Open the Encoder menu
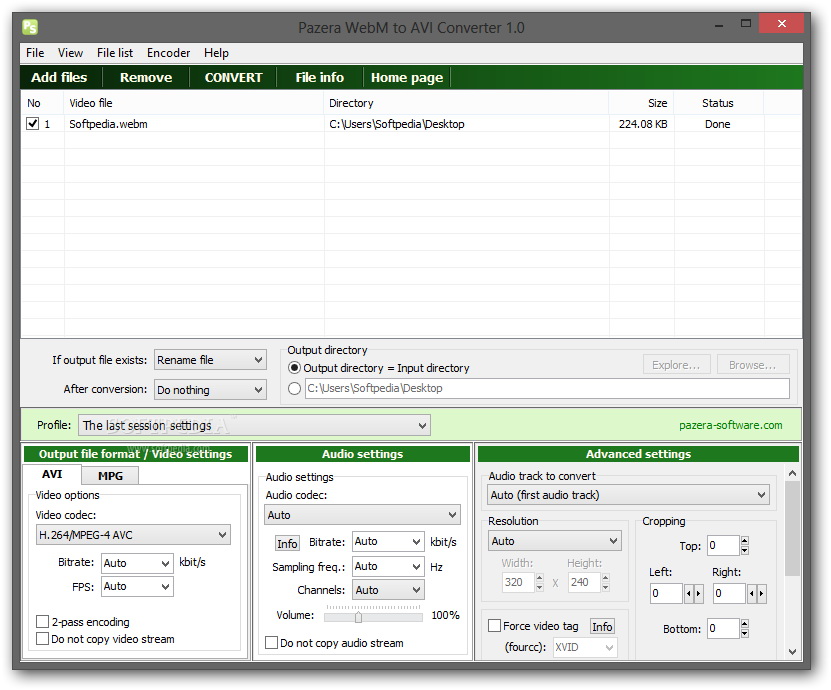This screenshot has height=690, width=831. 169,53
